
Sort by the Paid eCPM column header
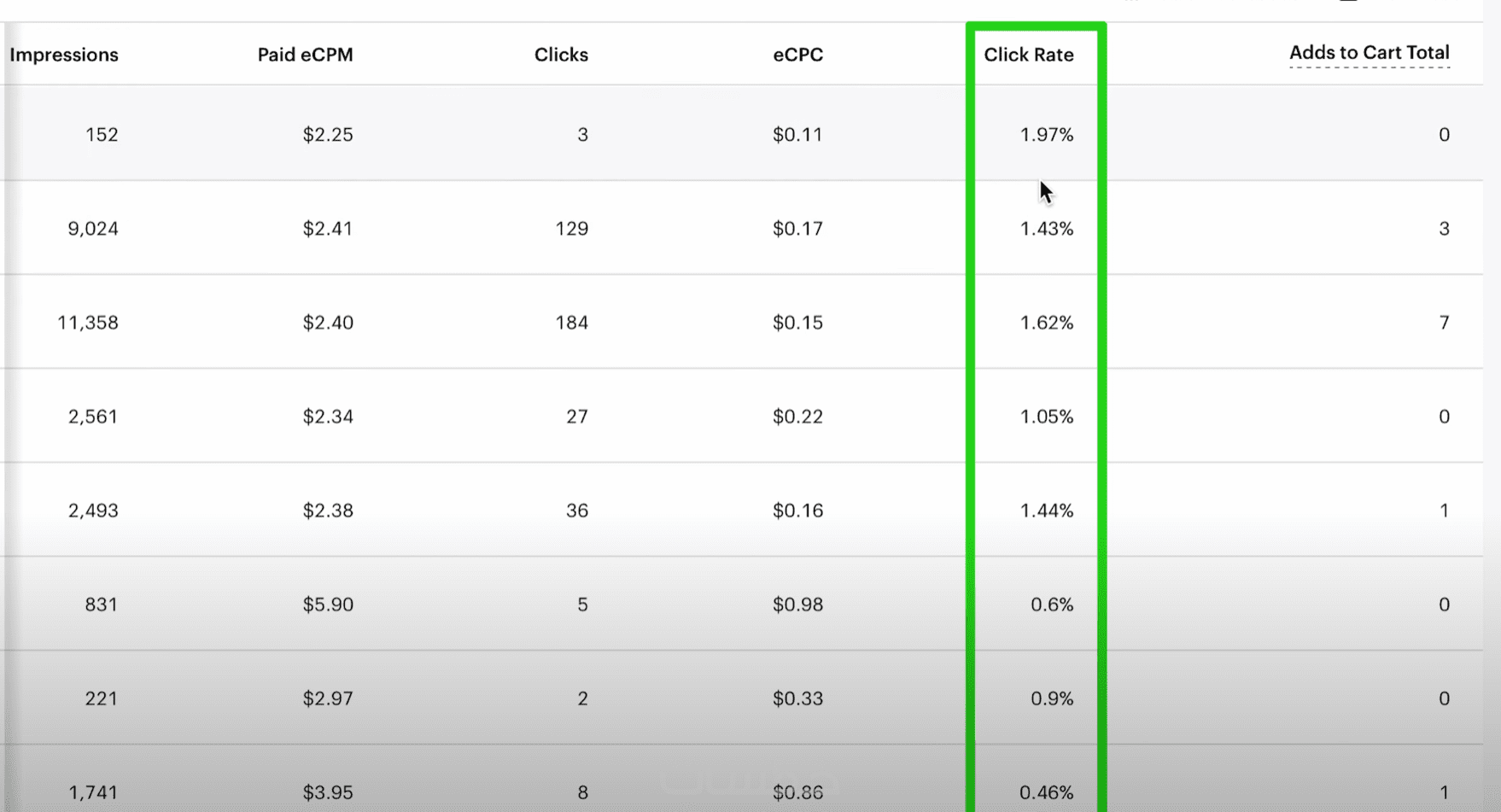pos(305,55)
